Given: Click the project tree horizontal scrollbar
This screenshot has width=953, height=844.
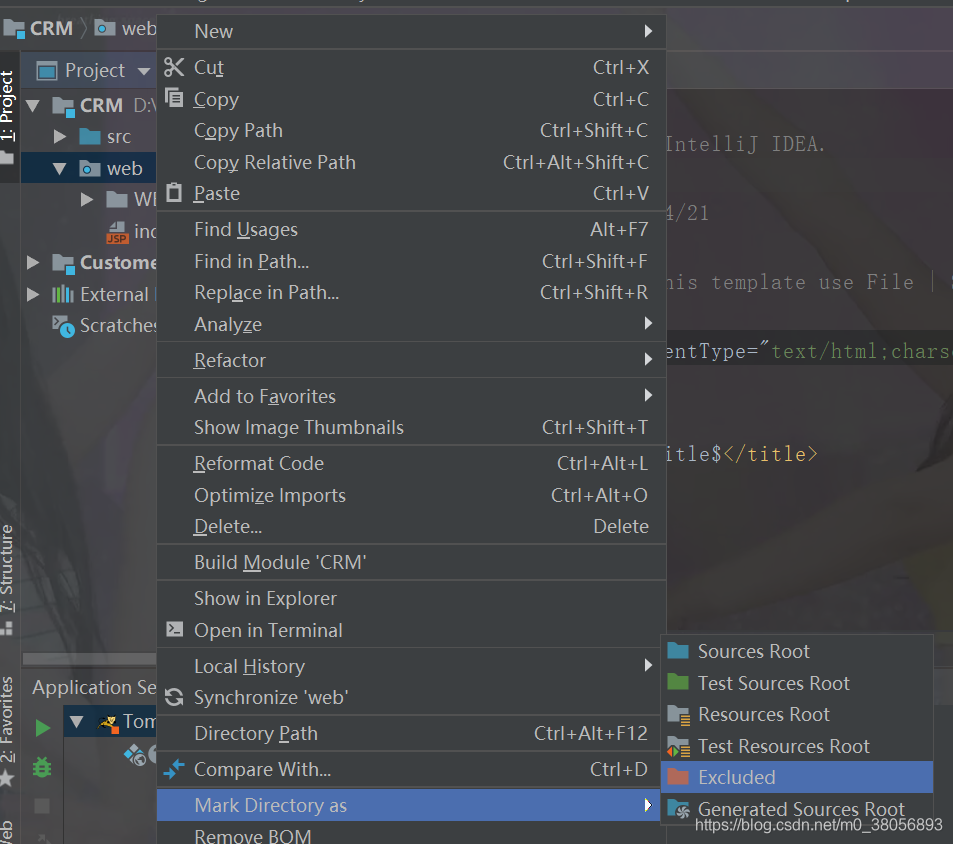Looking at the screenshot, I should (89, 659).
